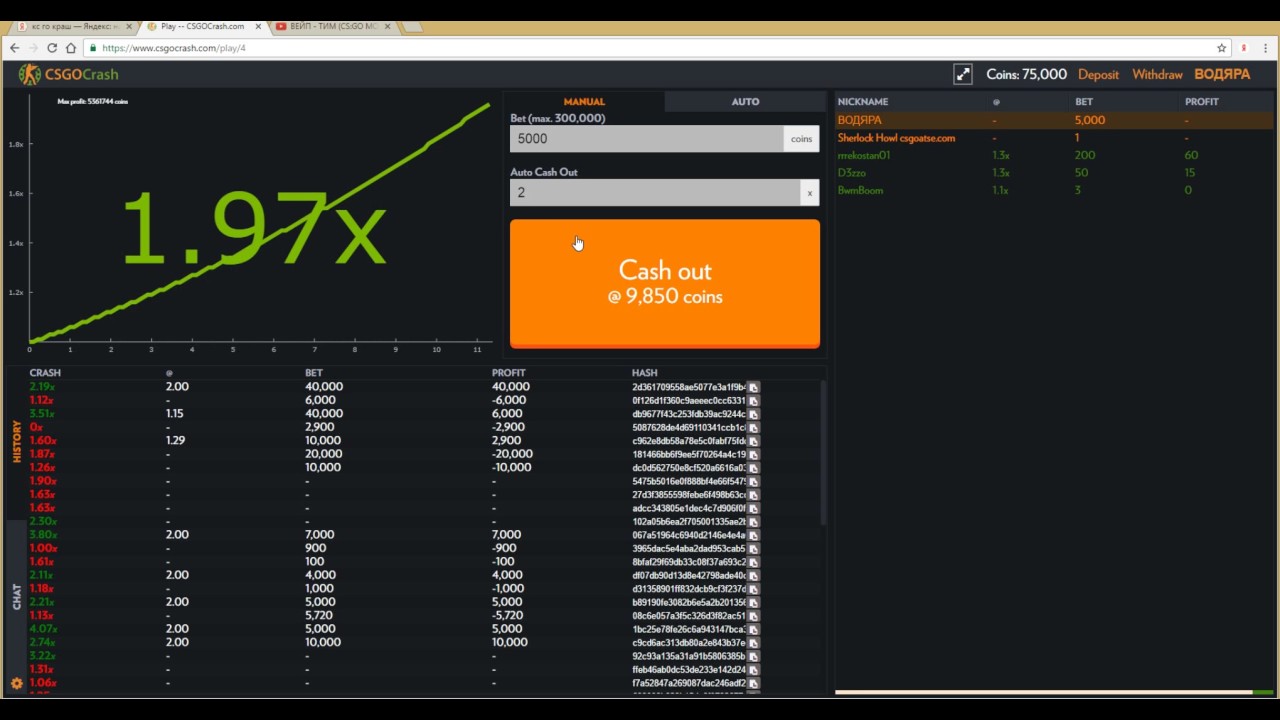Copy hash for the 0x crash row
The width and height of the screenshot is (1280, 720).
point(754,427)
